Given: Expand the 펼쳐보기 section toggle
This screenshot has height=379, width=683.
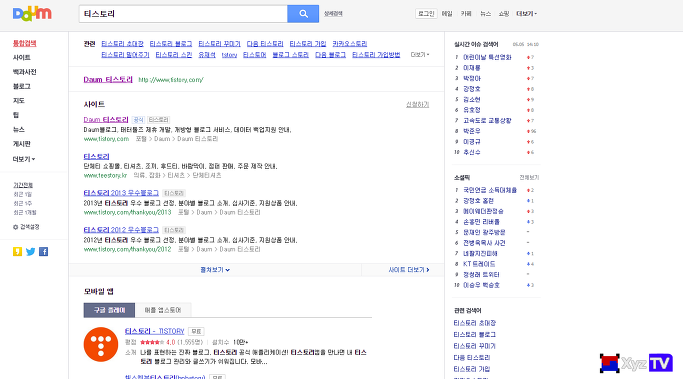Looking at the screenshot, I should tap(215, 270).
